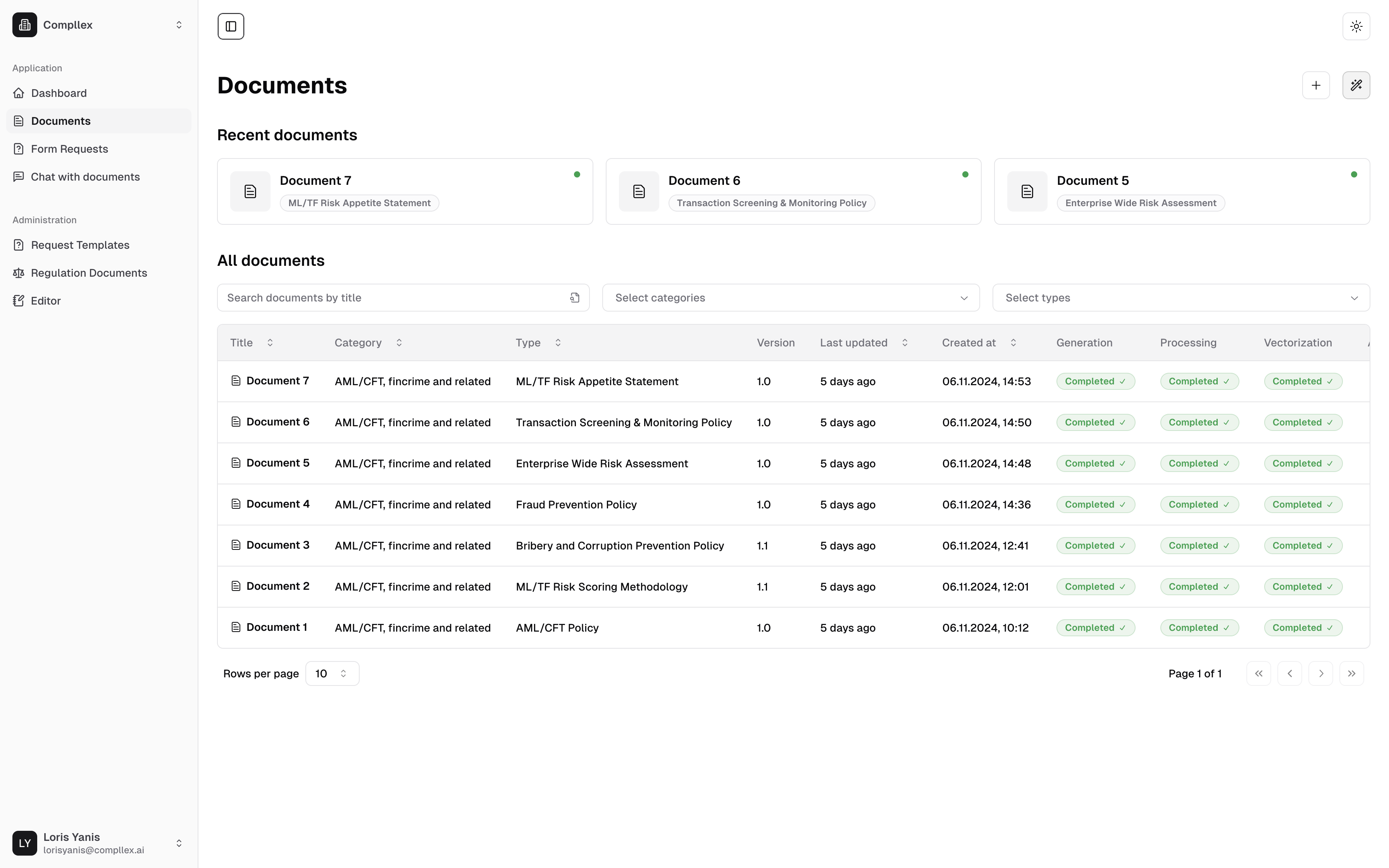Click the Fraud Prevention Policy type cell

576,505
